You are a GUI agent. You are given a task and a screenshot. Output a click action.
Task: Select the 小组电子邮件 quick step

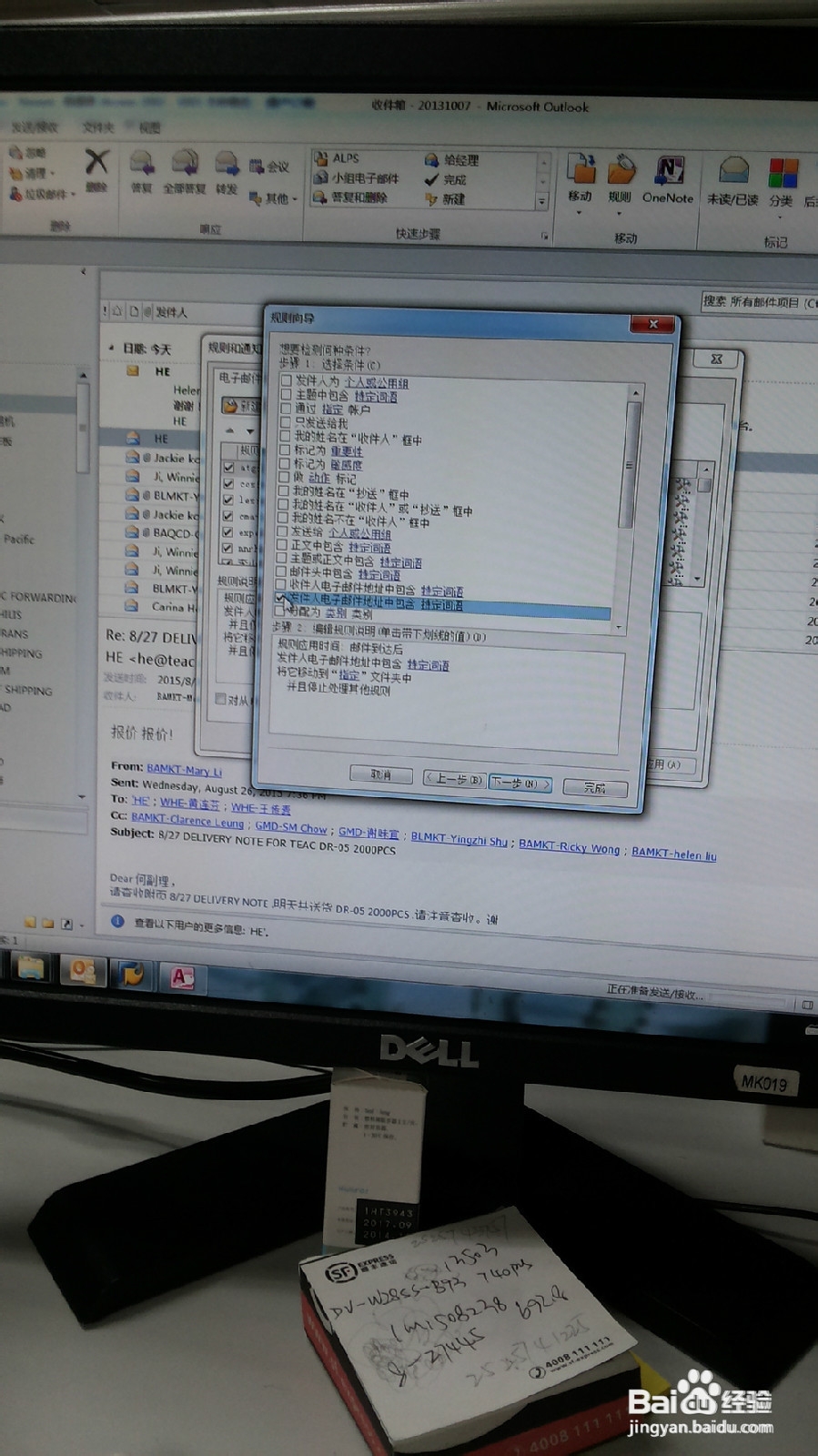click(356, 177)
